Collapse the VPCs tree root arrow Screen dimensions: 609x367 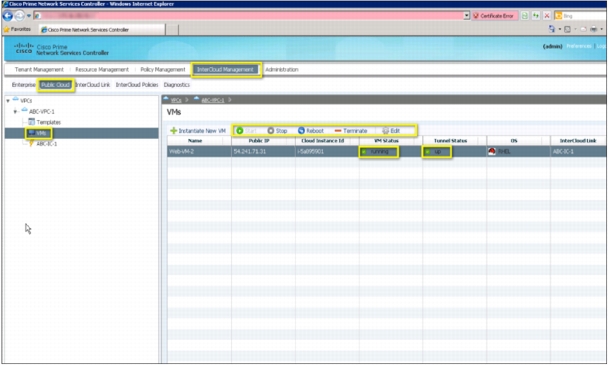click(8, 101)
